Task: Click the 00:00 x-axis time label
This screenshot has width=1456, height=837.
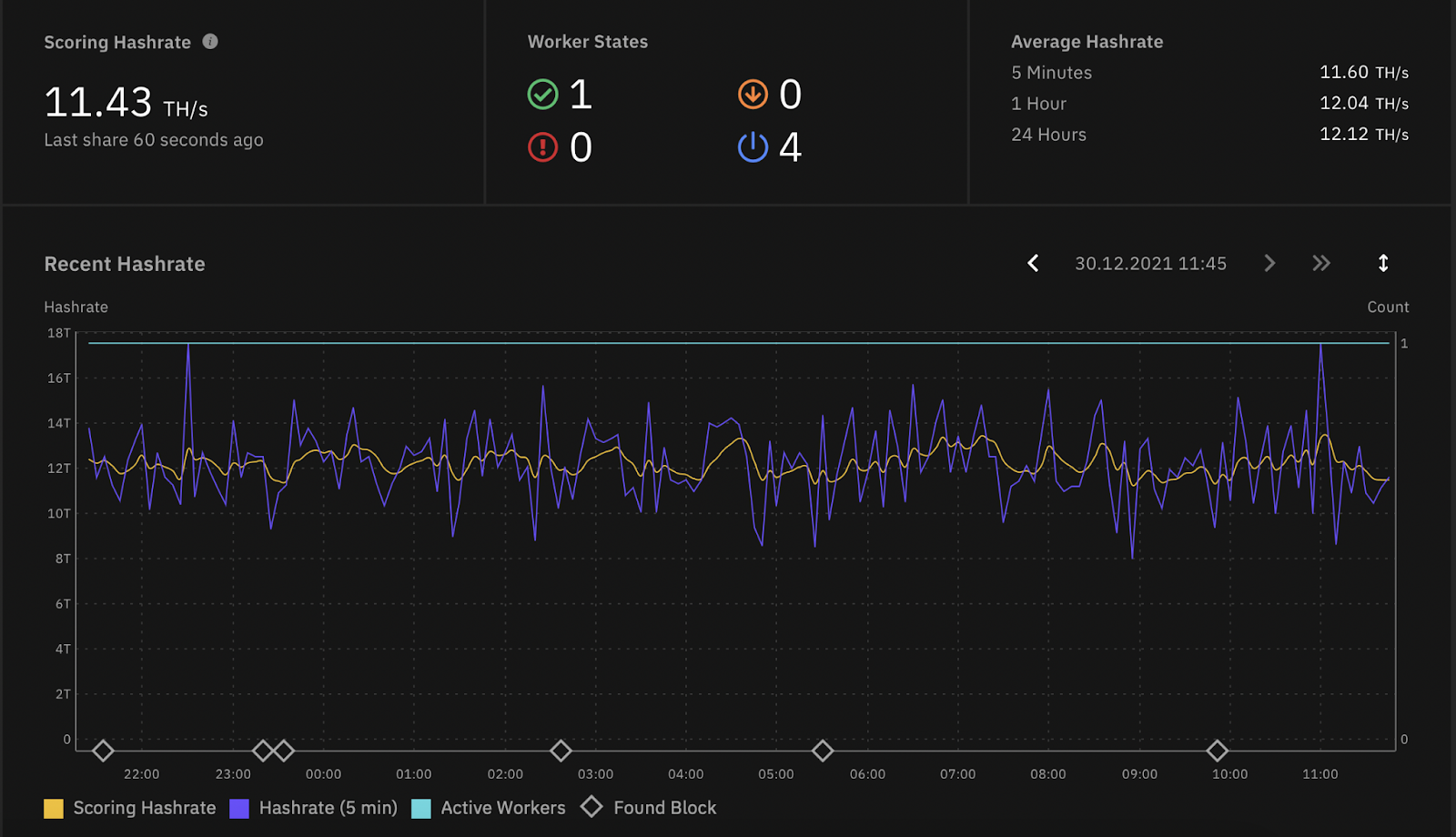Action: coord(323,774)
